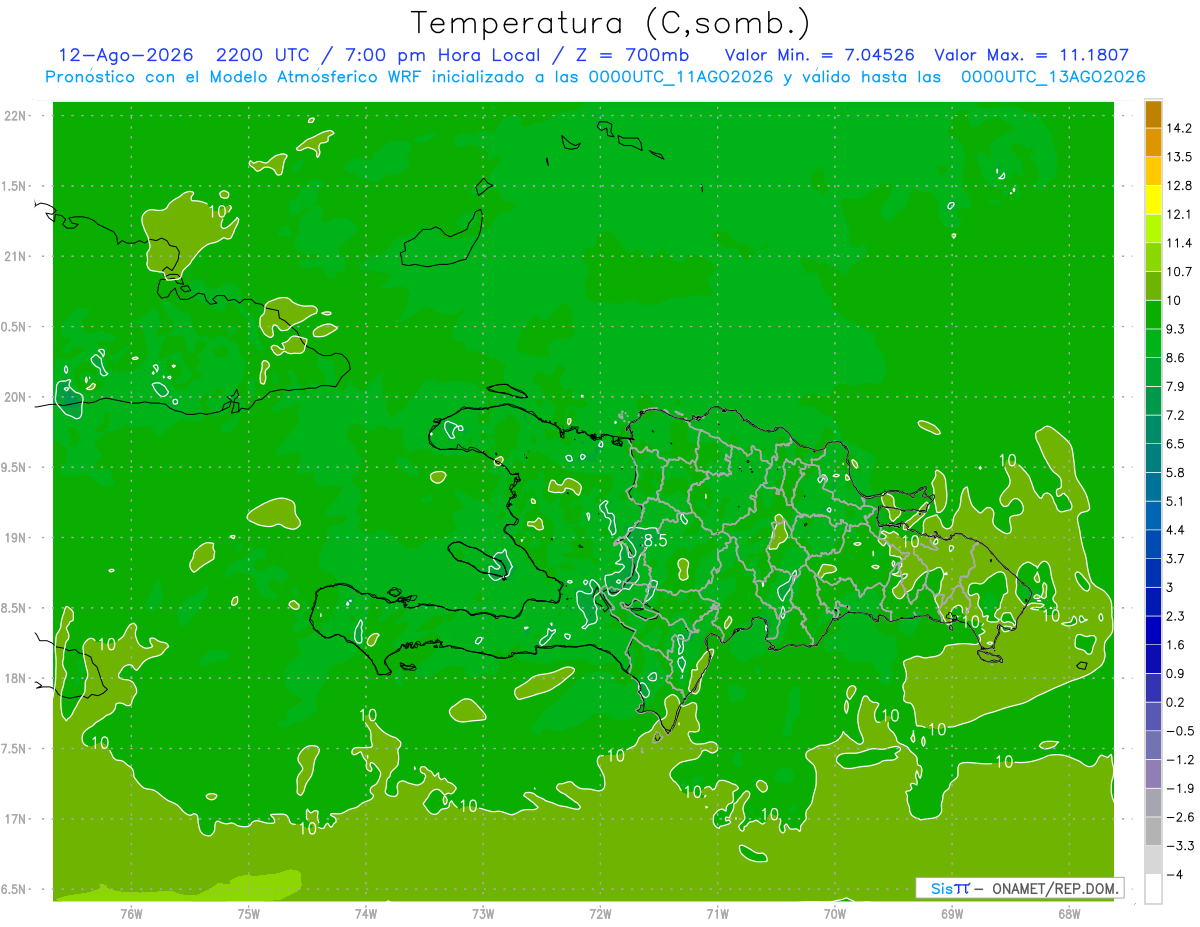Click the '9.3' color scale value
The height and width of the screenshot is (927, 1200).
[1175, 329]
